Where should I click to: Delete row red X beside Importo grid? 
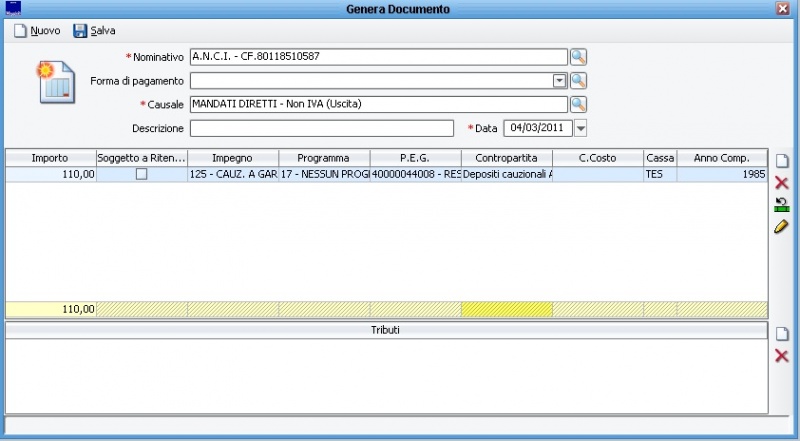[782, 183]
